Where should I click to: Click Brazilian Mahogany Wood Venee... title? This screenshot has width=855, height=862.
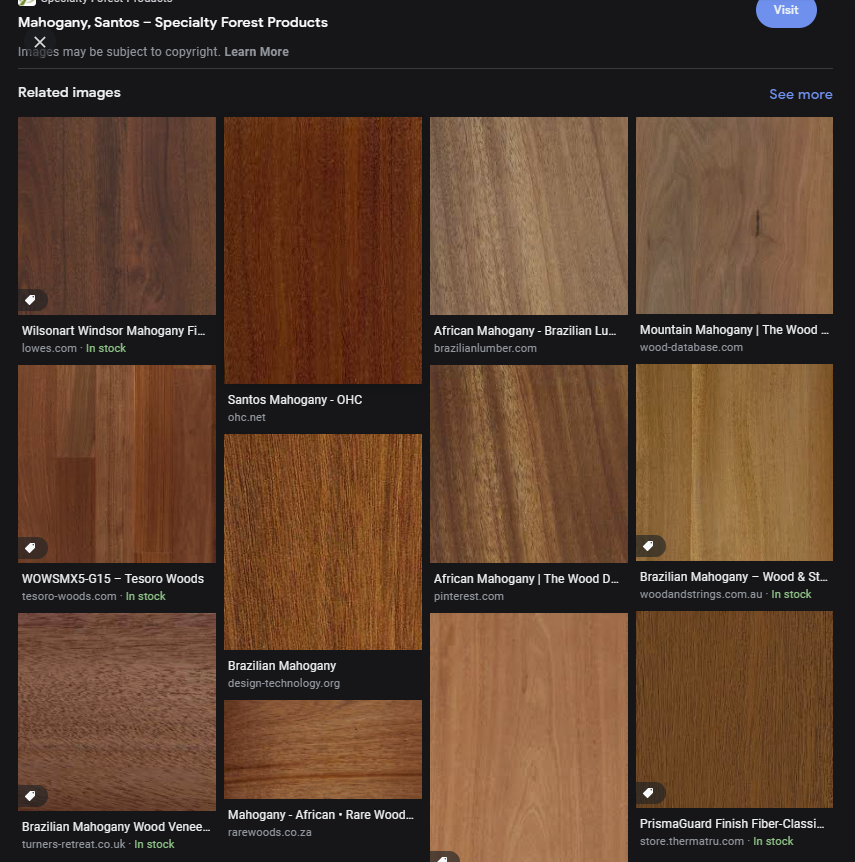pyautogui.click(x=115, y=827)
